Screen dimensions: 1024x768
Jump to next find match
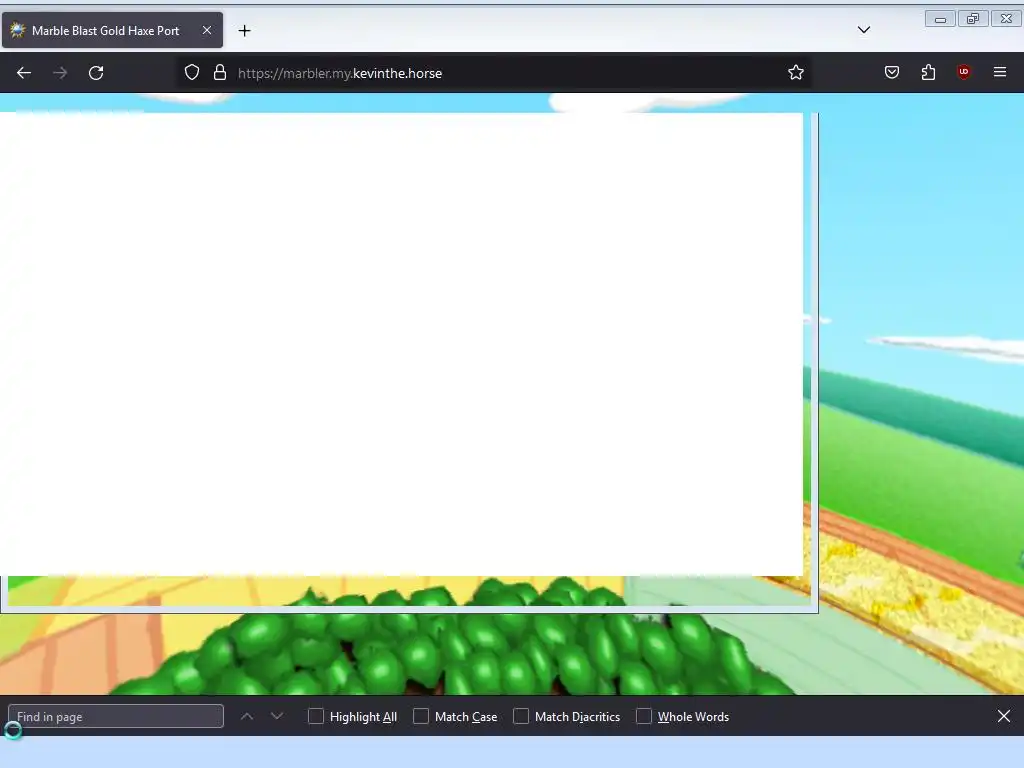(277, 716)
